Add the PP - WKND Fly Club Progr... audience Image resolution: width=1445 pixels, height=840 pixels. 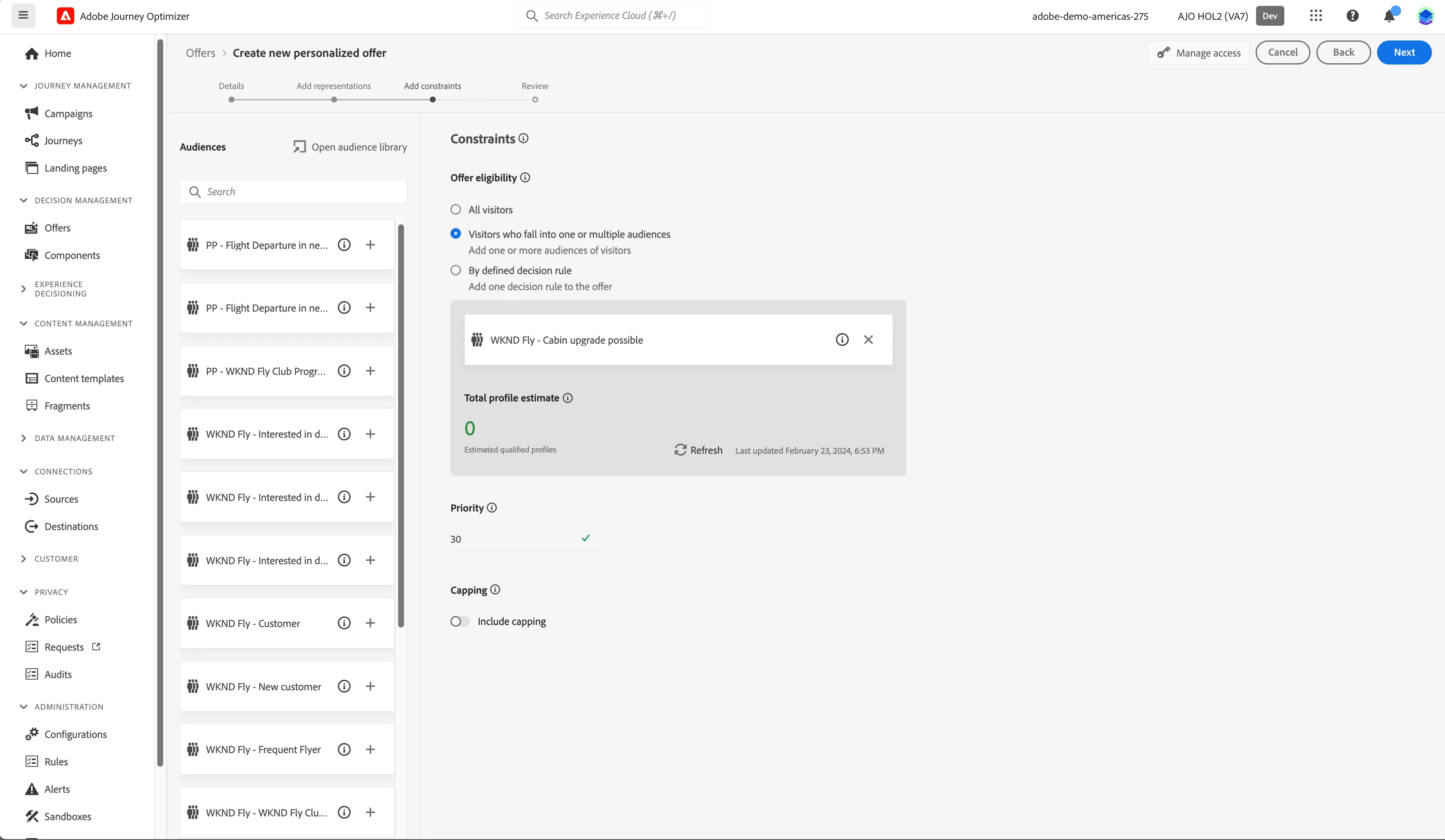(x=370, y=370)
